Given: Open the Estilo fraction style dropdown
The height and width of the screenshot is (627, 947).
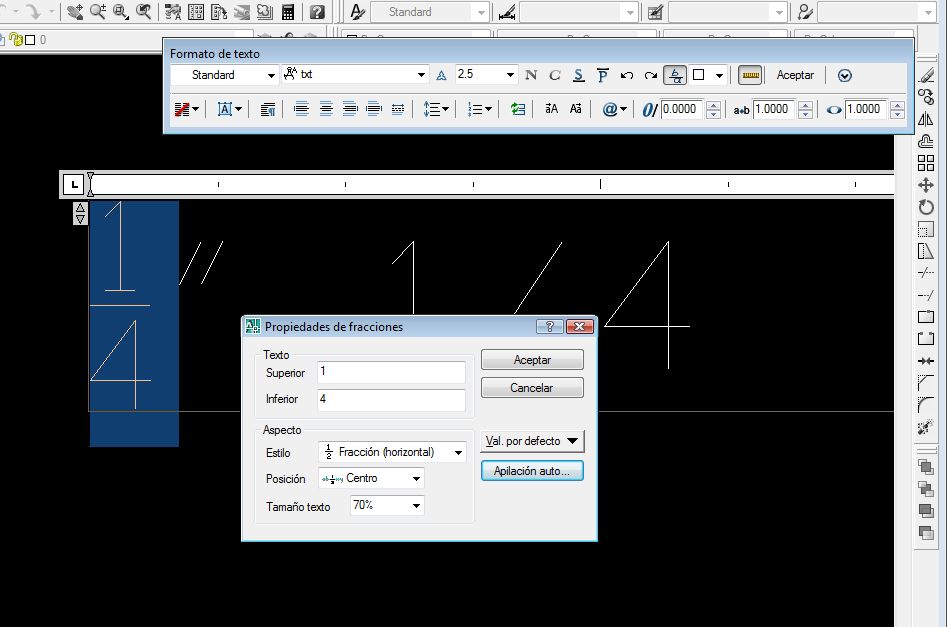Looking at the screenshot, I should click(392, 452).
